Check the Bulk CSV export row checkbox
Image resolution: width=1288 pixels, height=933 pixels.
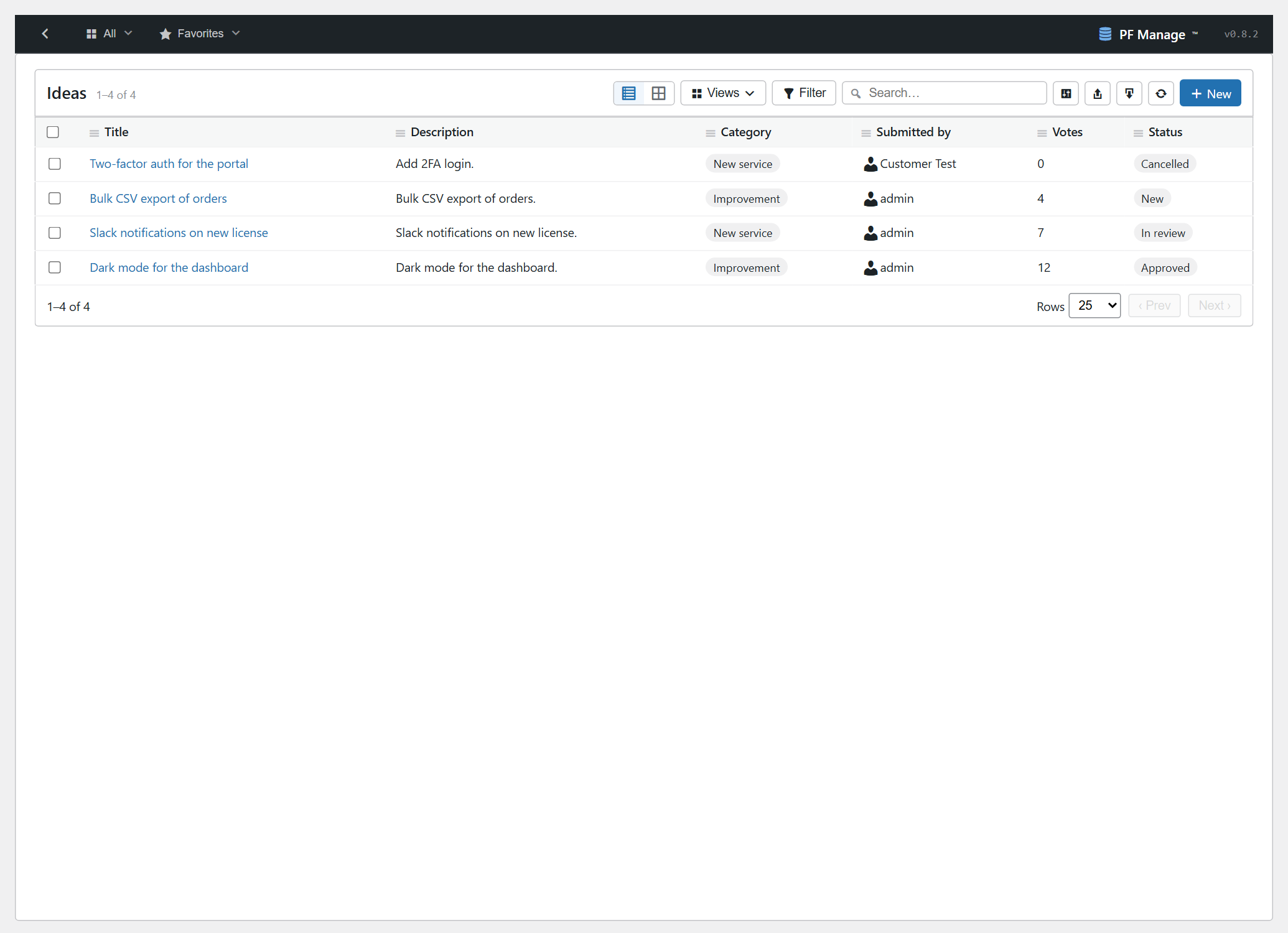[x=55, y=198]
